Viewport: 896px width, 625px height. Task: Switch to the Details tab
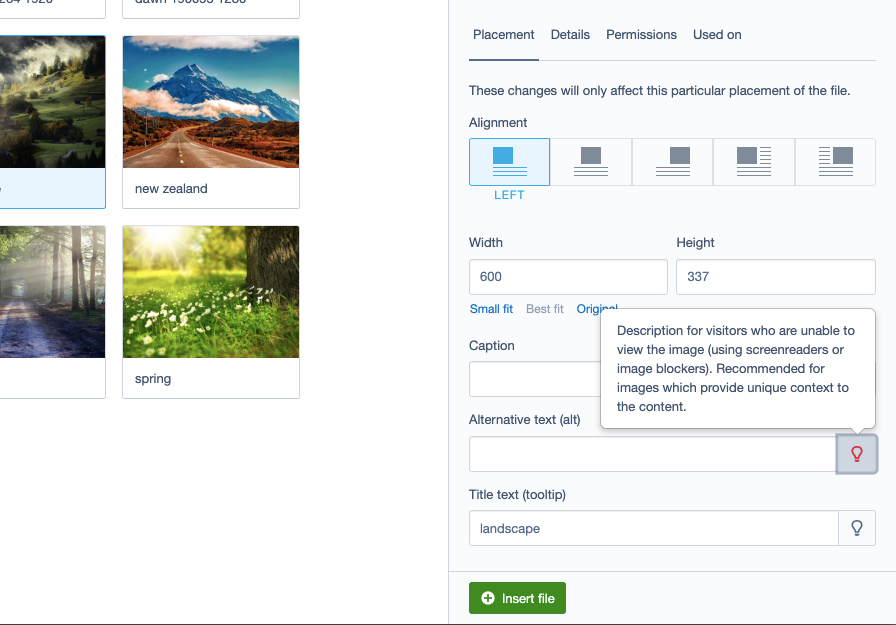[570, 35]
